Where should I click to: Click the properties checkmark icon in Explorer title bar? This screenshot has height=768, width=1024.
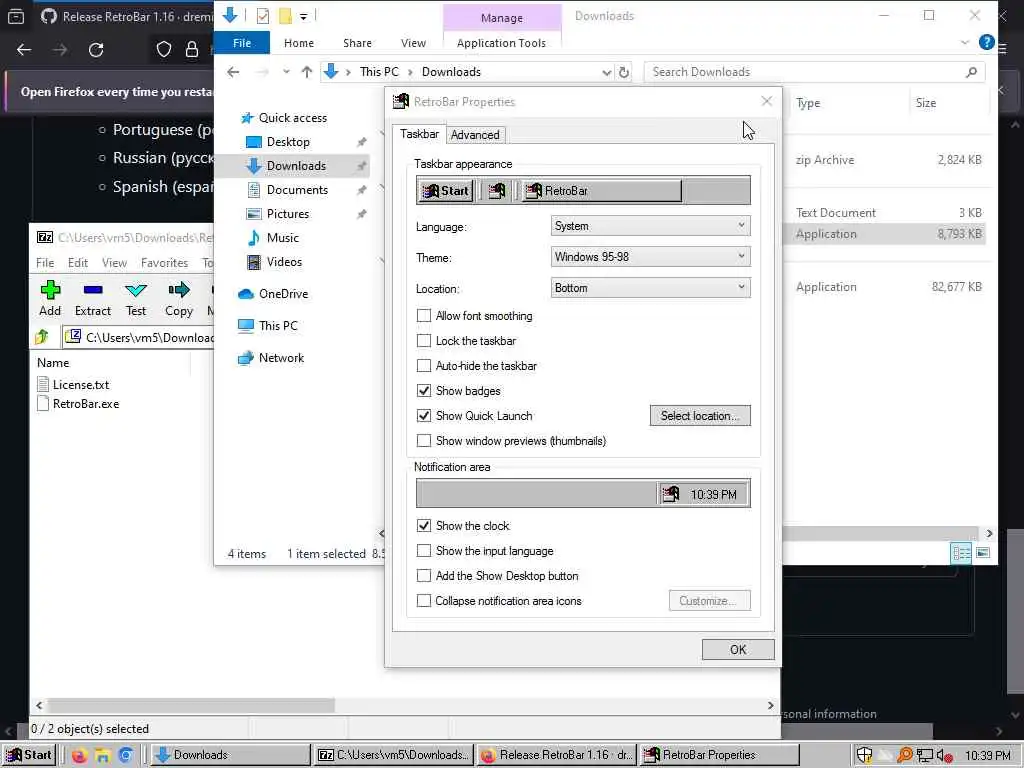263,16
